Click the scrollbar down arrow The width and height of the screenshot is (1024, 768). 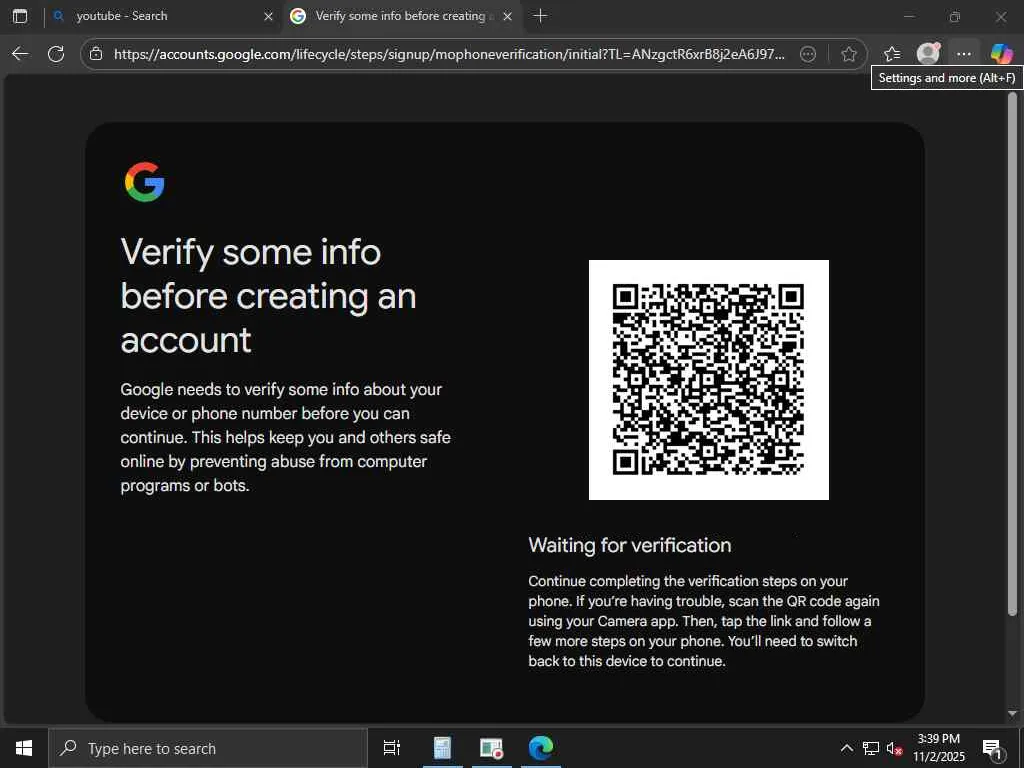click(1012, 713)
